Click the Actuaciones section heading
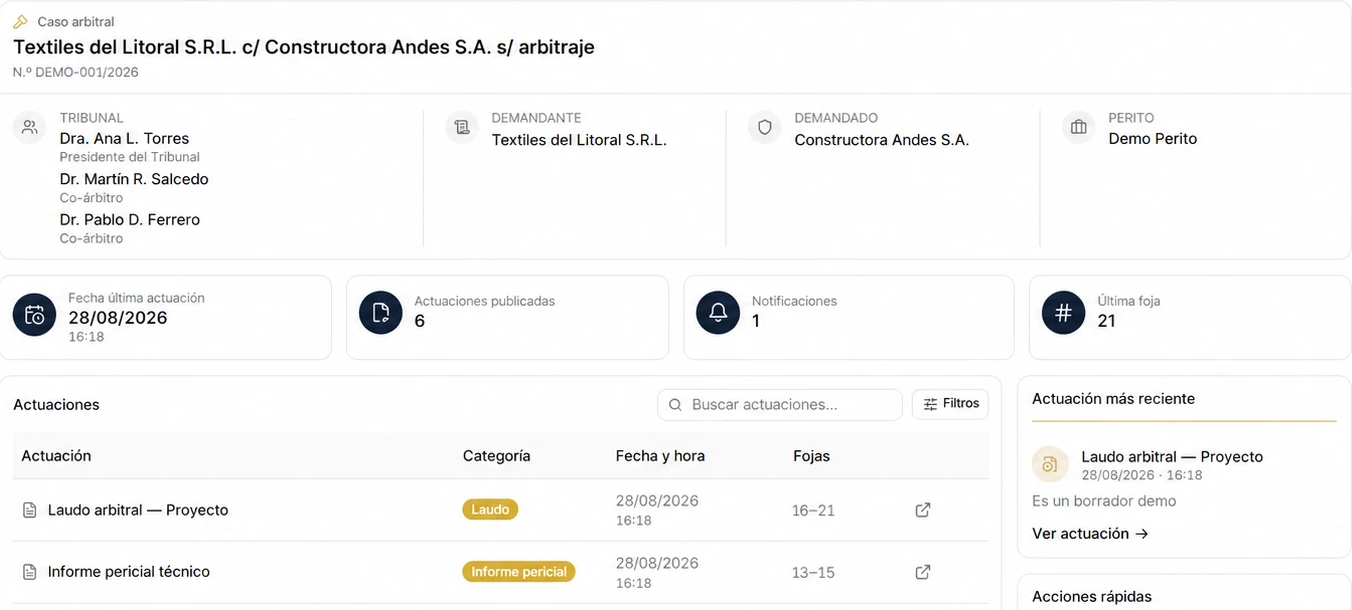The width and height of the screenshot is (1352, 610). coord(56,405)
